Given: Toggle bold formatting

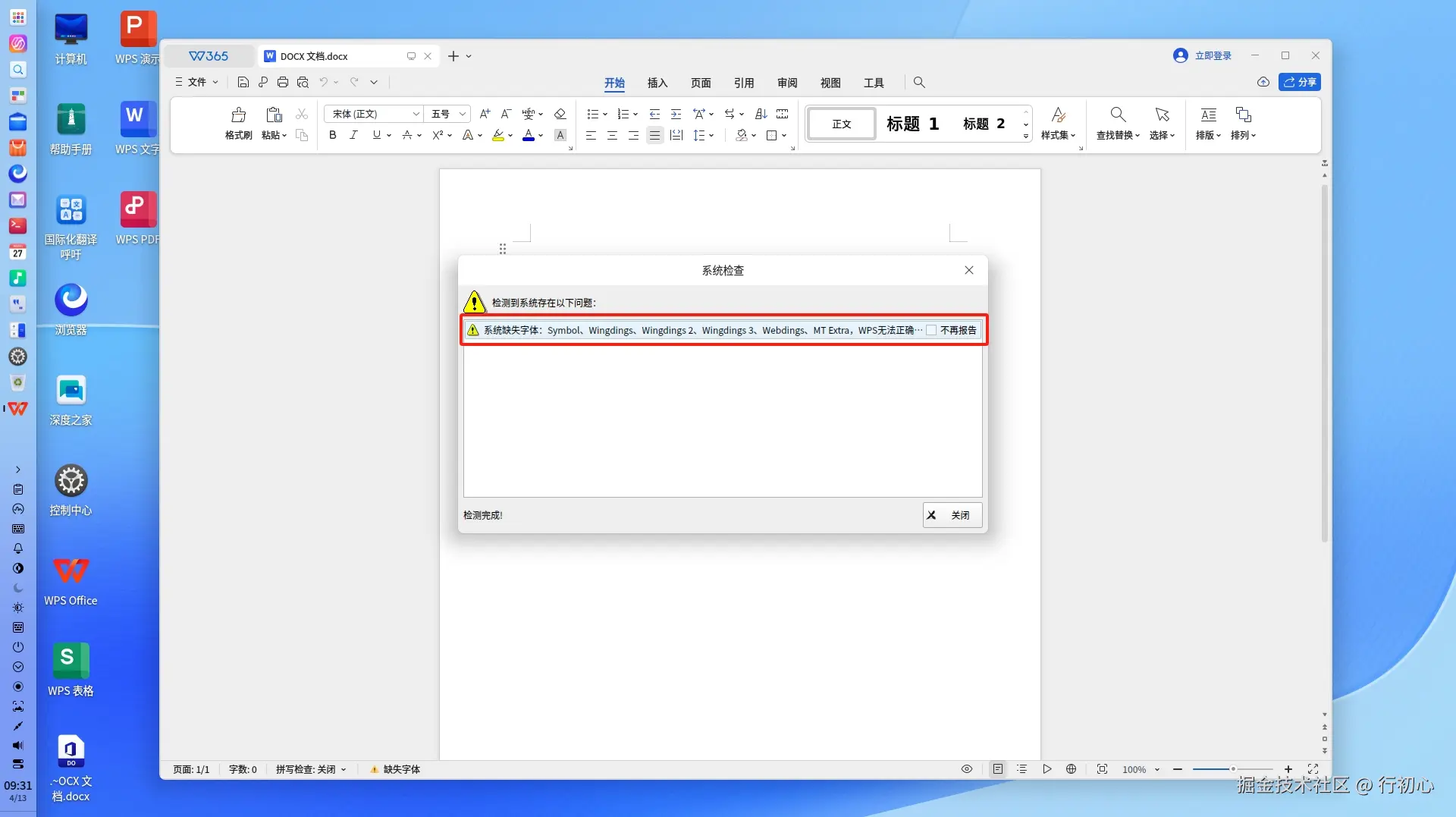Looking at the screenshot, I should tap(332, 135).
